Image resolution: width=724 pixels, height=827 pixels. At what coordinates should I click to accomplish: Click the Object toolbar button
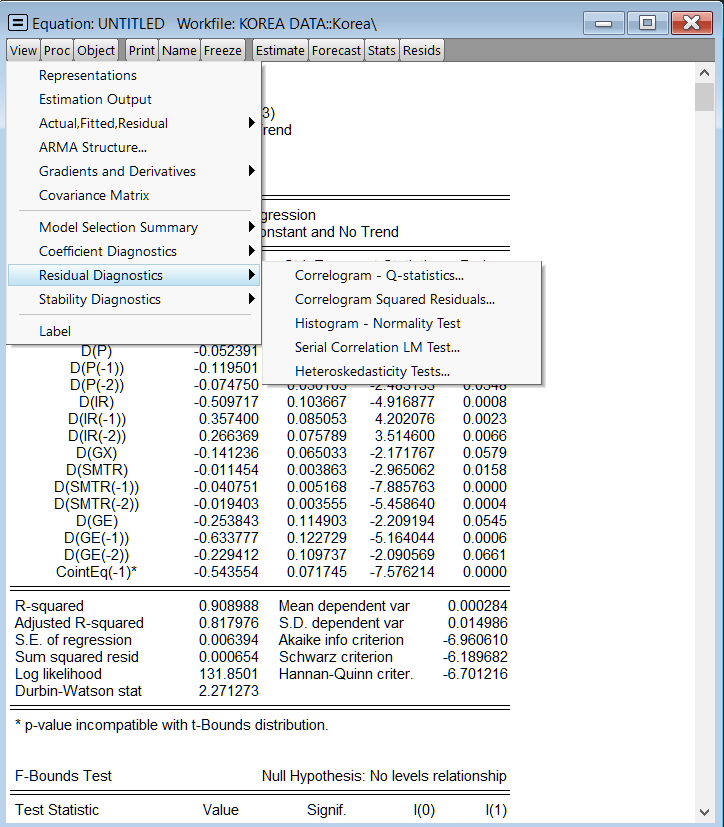(96, 50)
